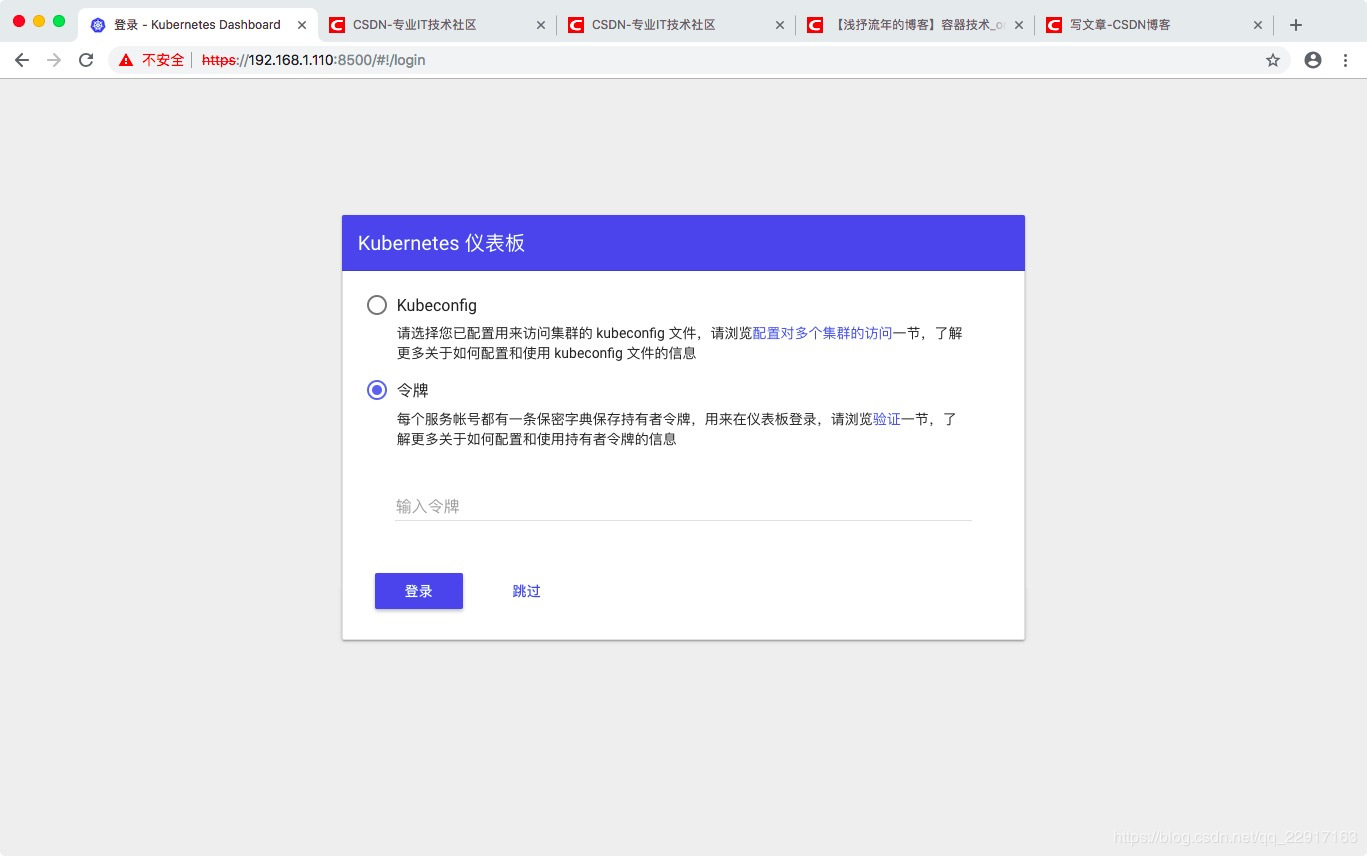This screenshot has width=1367, height=856.
Task: Close the 浅抒流年的博客 tab
Action: (1019, 25)
